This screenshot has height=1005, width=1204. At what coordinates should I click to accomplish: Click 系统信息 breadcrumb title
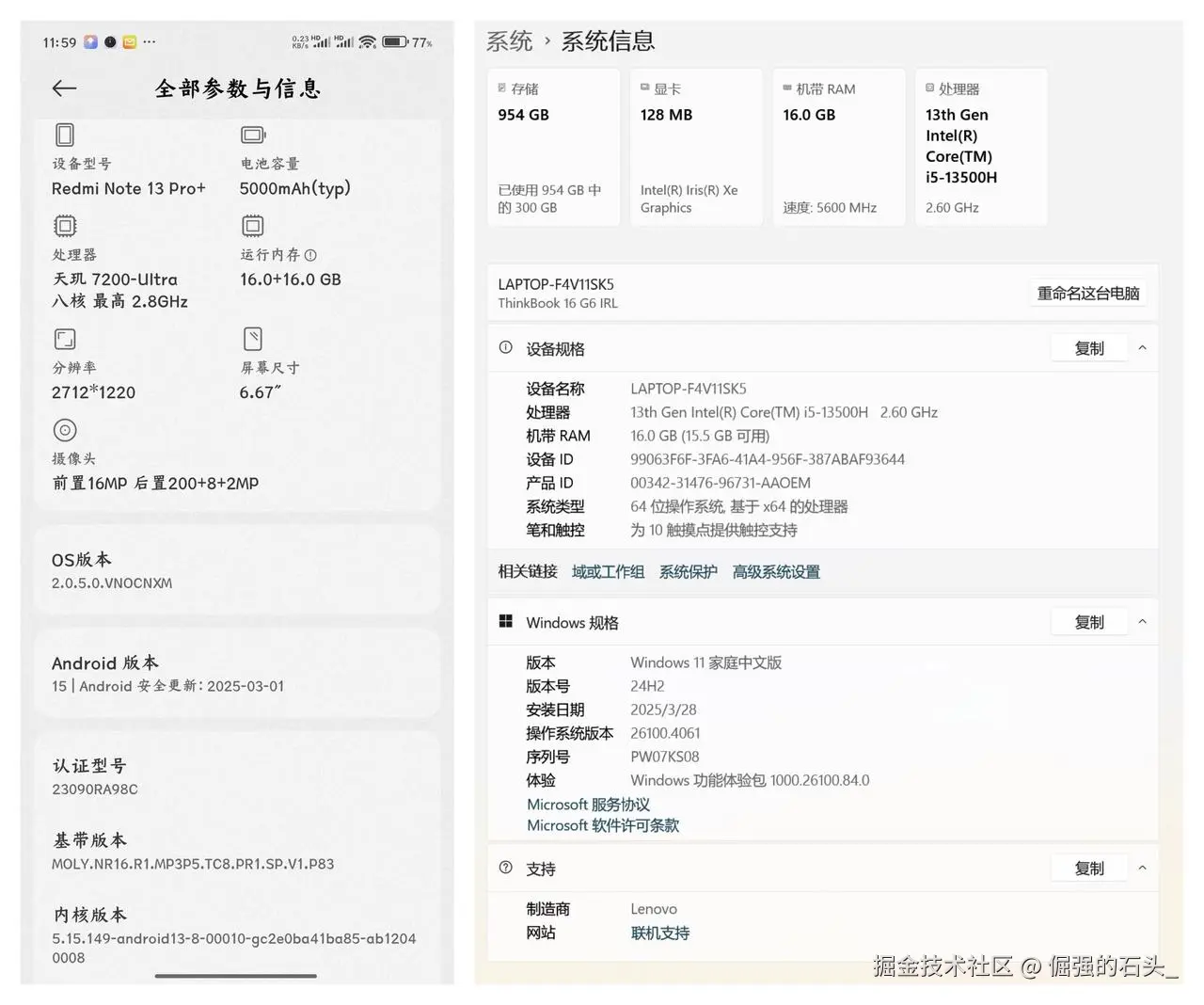(x=608, y=41)
